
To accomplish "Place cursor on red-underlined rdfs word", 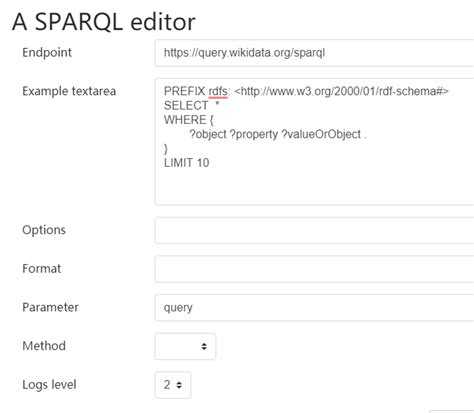I will coord(218,91).
